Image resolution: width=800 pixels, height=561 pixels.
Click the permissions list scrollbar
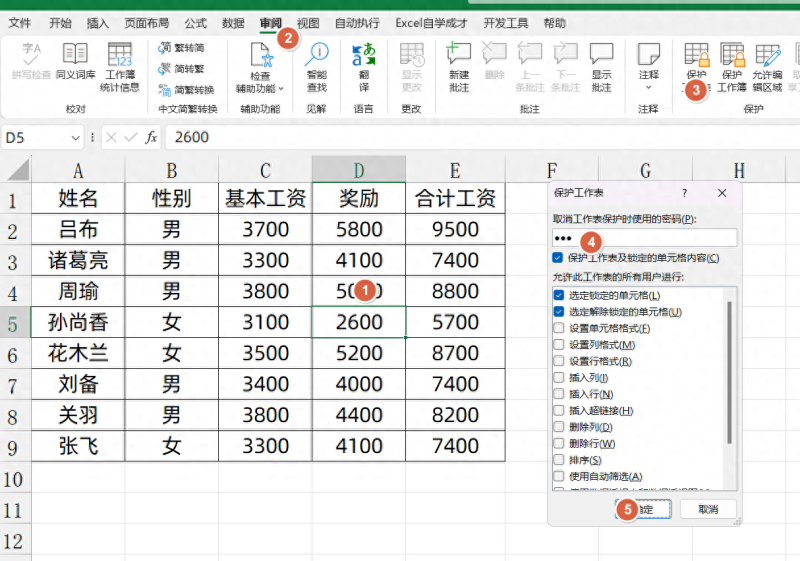click(x=730, y=372)
